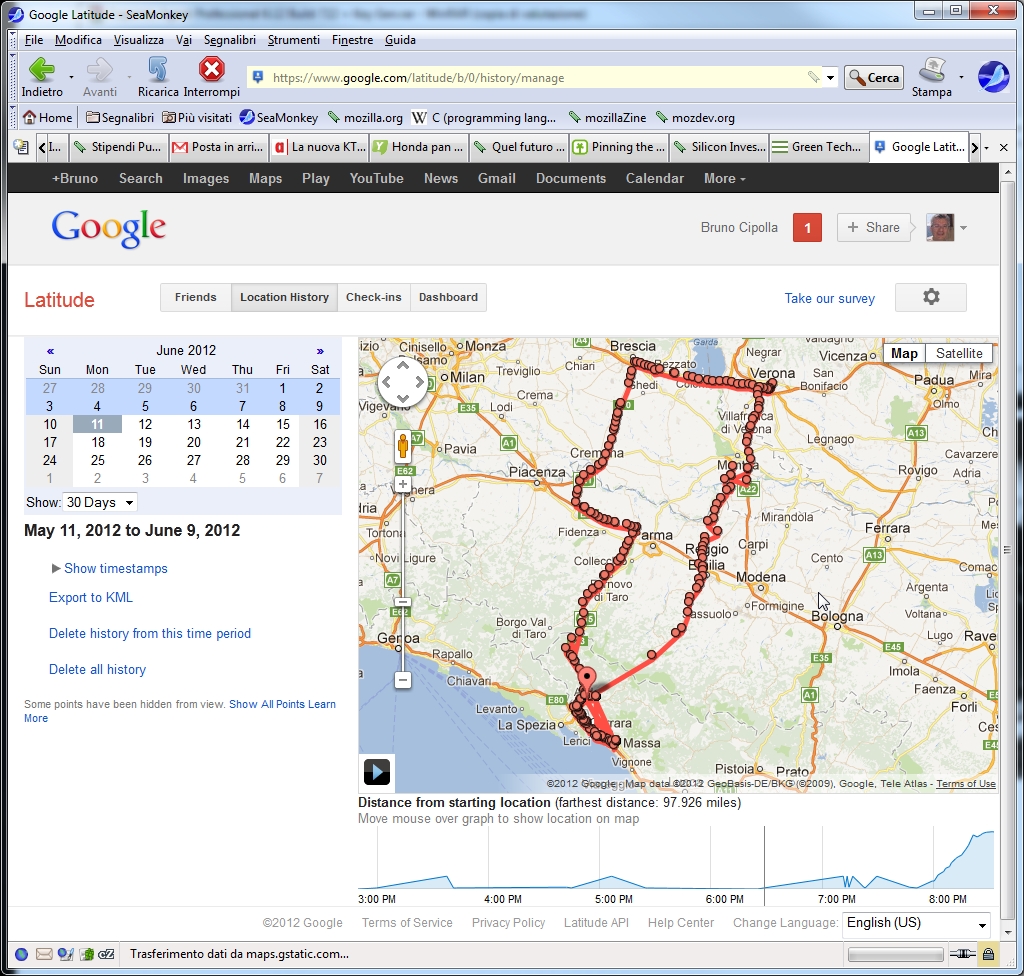The height and width of the screenshot is (976, 1024).
Task: Click the SeaMonkey throbber logo
Action: 993,76
